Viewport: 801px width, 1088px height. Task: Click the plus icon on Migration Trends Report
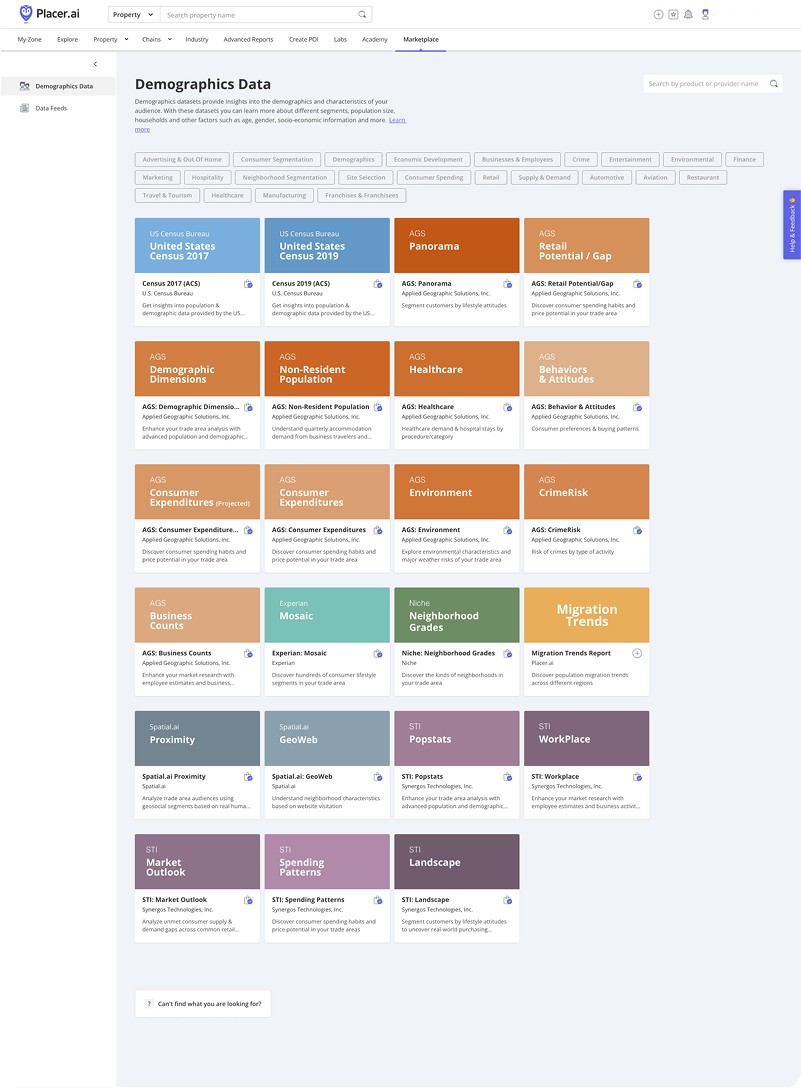click(x=637, y=652)
